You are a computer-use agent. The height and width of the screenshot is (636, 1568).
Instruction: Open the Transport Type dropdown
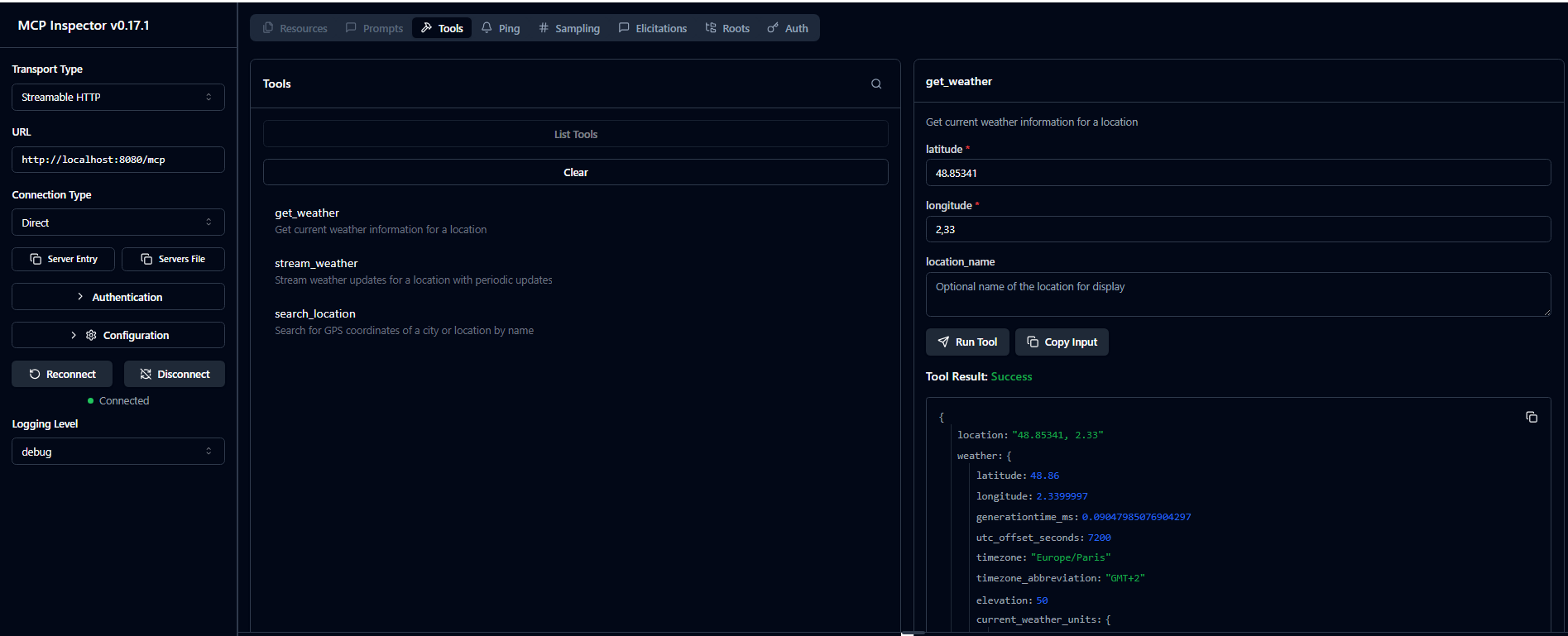pyautogui.click(x=117, y=97)
